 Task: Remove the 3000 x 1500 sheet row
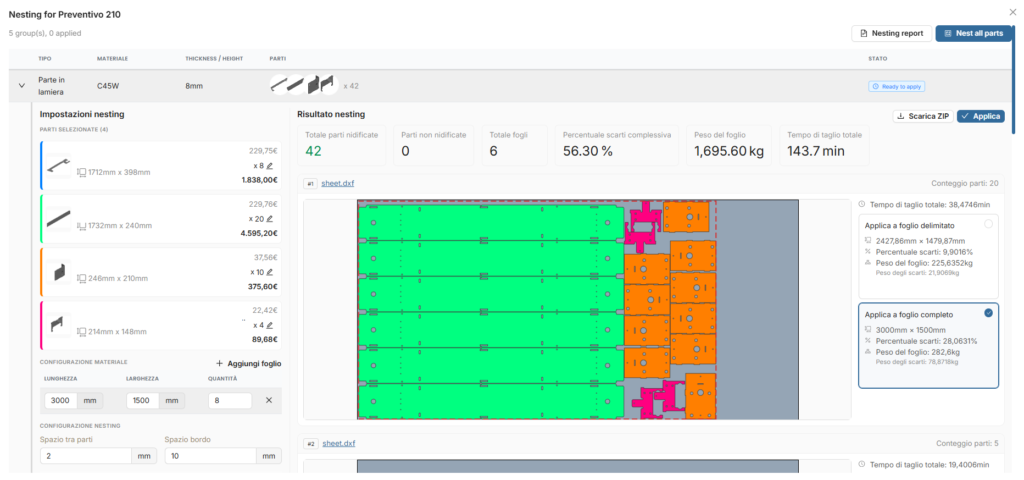269,400
